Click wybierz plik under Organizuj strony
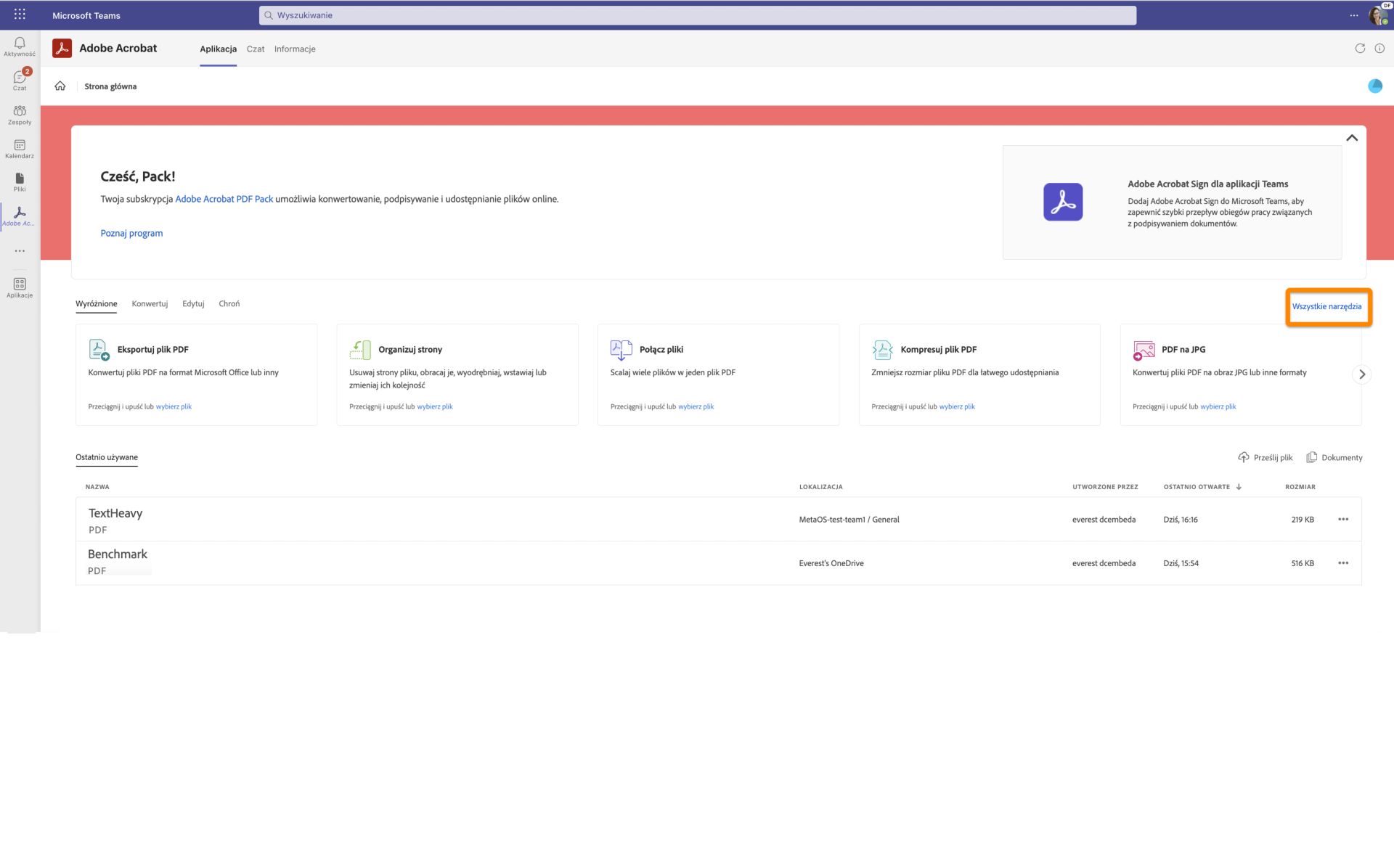The height and width of the screenshot is (868, 1394). [435, 406]
